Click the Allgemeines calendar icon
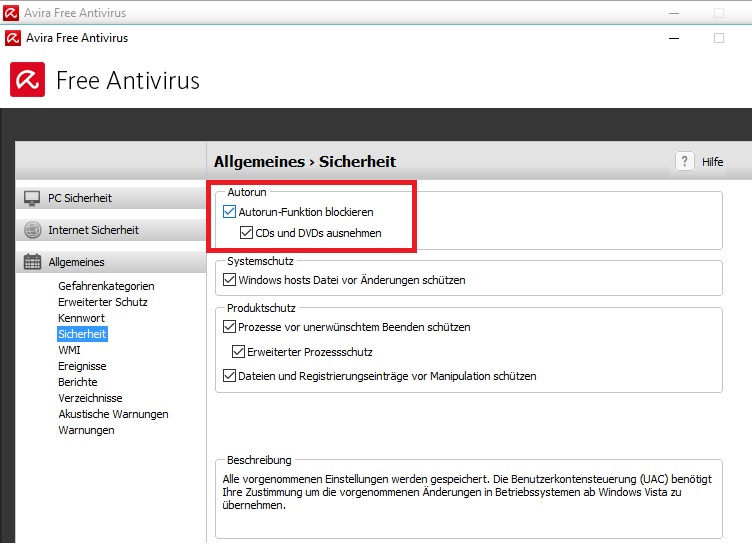Image resolution: width=752 pixels, height=551 pixels. 32,262
